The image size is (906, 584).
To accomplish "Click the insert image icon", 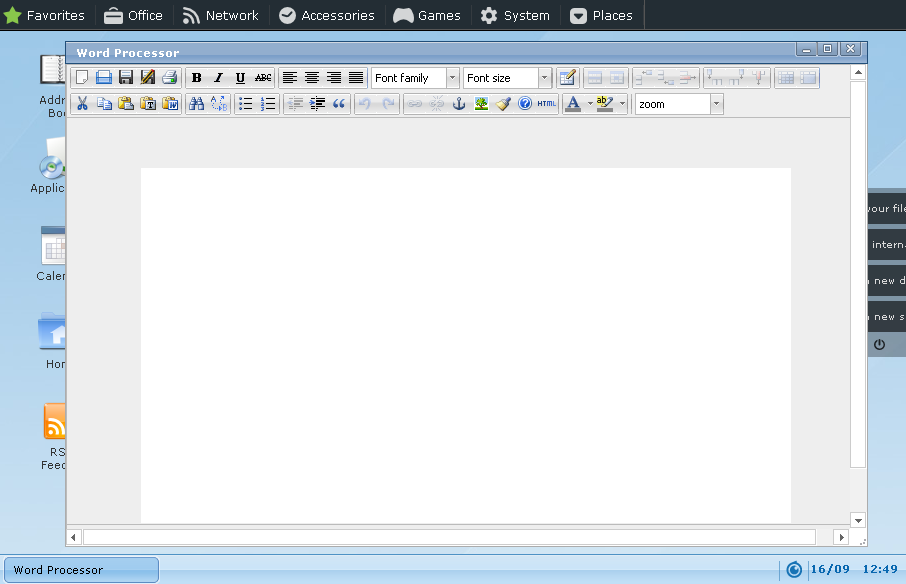I will coord(481,104).
